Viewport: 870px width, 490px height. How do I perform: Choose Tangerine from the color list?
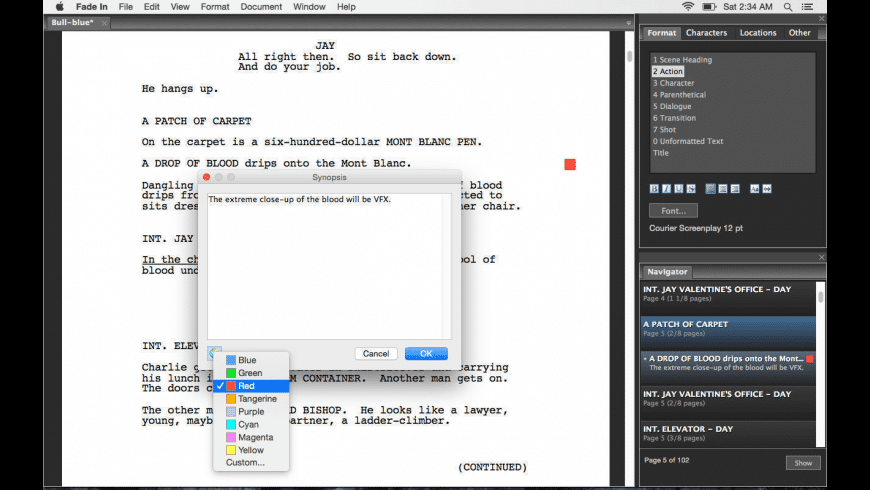click(x=251, y=398)
